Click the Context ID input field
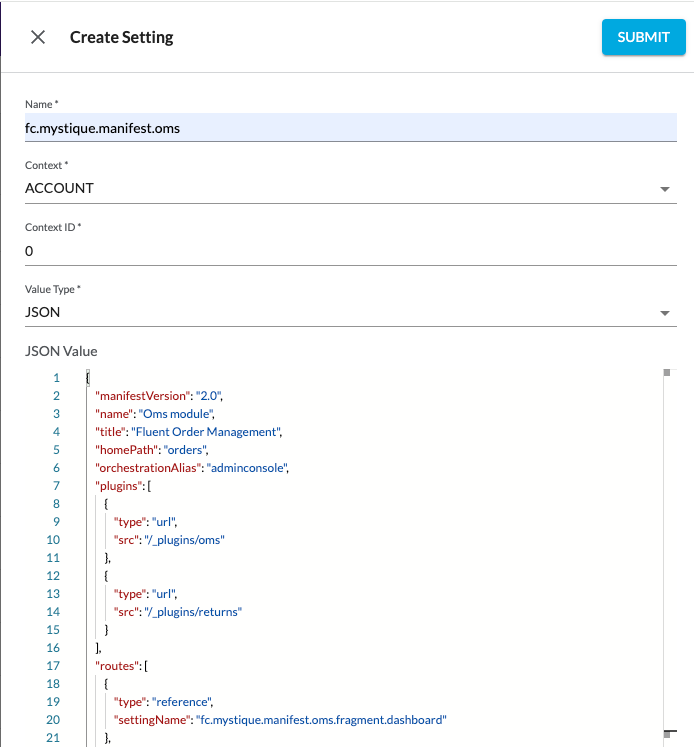Image resolution: width=694 pixels, height=747 pixels. point(351,251)
